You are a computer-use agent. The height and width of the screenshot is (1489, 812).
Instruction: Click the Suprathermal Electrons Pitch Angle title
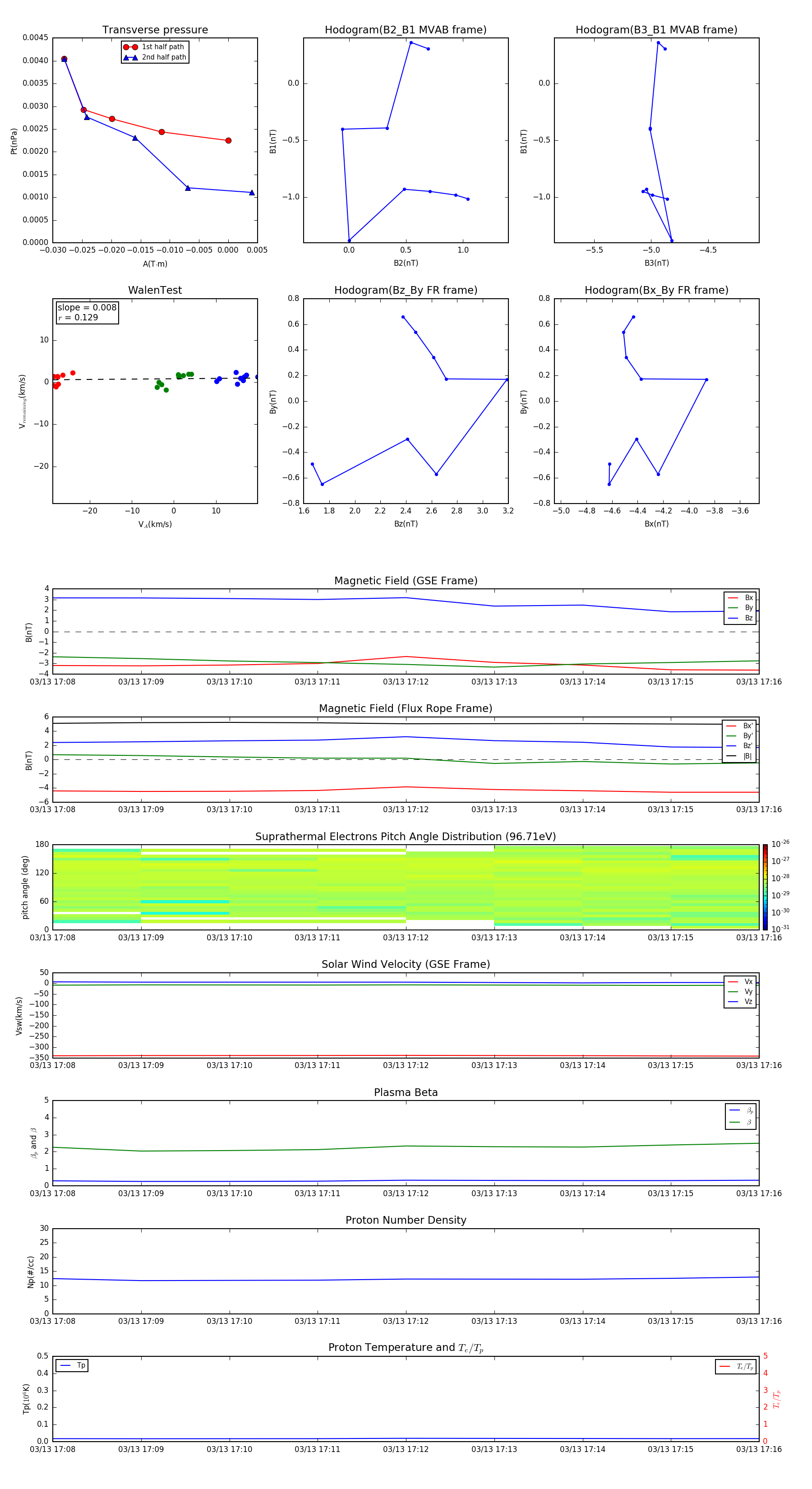click(406, 837)
